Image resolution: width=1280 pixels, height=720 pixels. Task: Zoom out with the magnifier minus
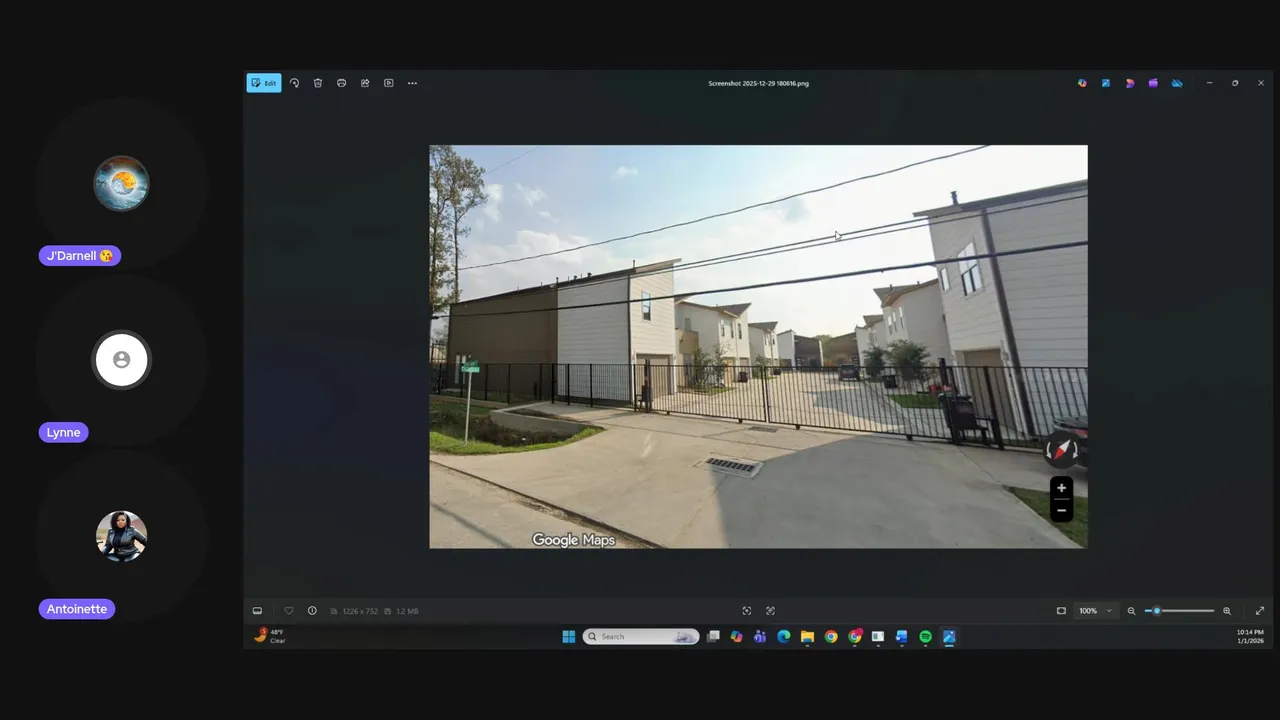(x=1132, y=611)
